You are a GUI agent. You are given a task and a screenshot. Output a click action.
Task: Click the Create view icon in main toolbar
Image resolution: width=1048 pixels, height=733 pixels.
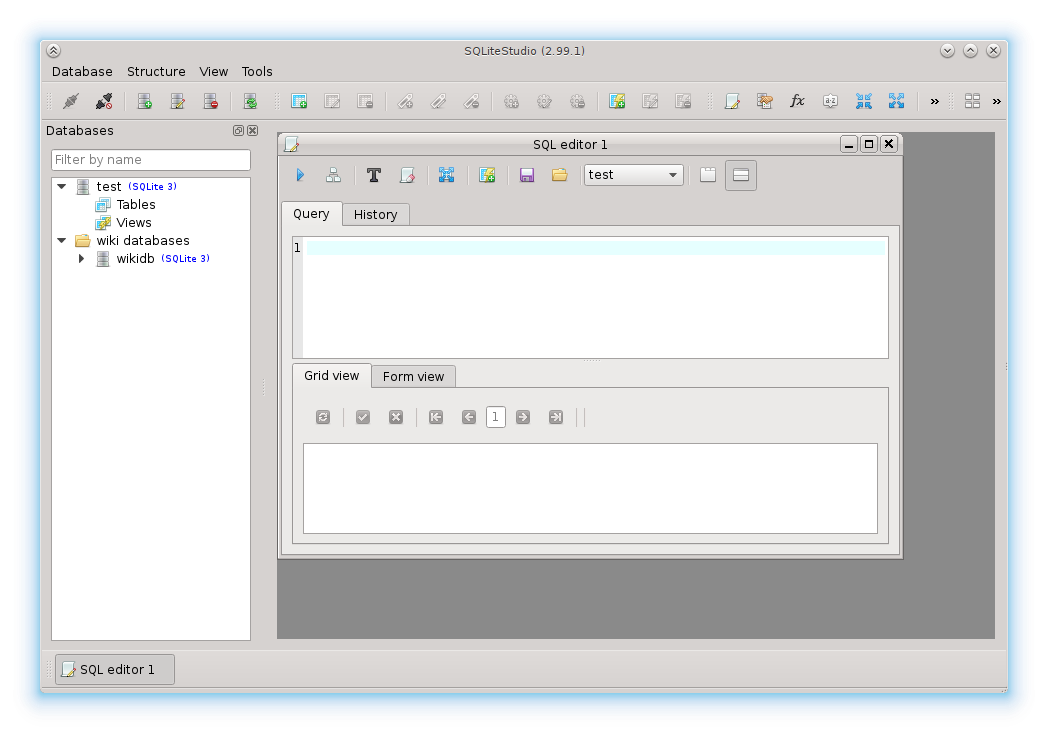tap(617, 102)
